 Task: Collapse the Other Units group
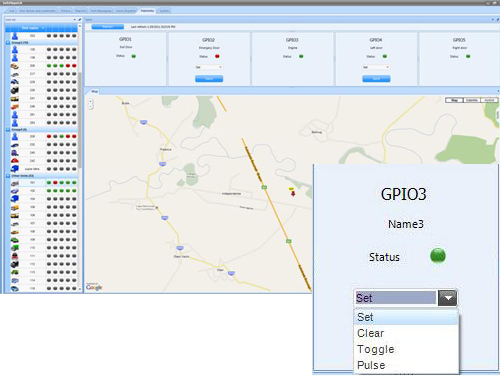coord(8,176)
